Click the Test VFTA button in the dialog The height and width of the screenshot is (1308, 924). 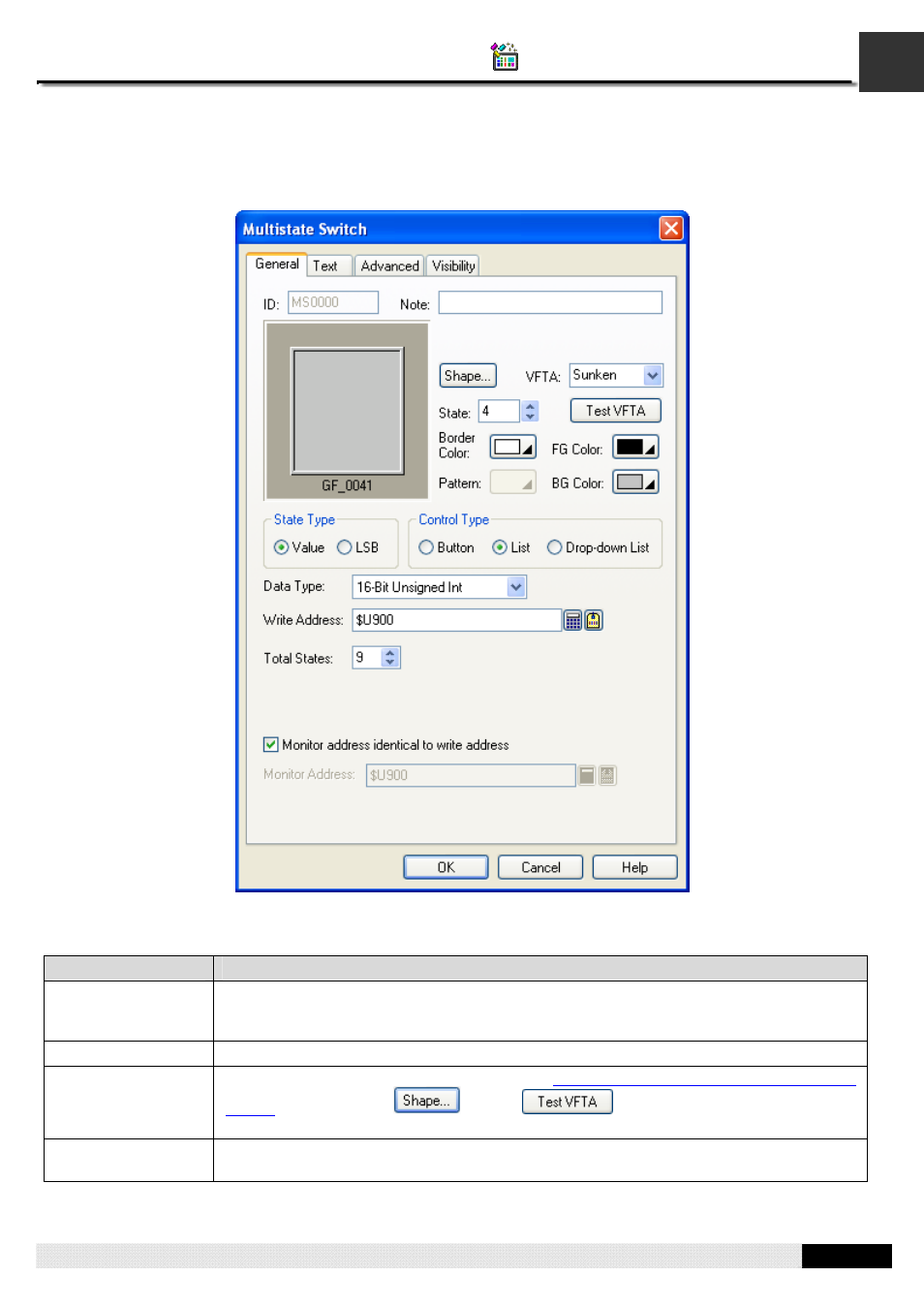coord(615,411)
